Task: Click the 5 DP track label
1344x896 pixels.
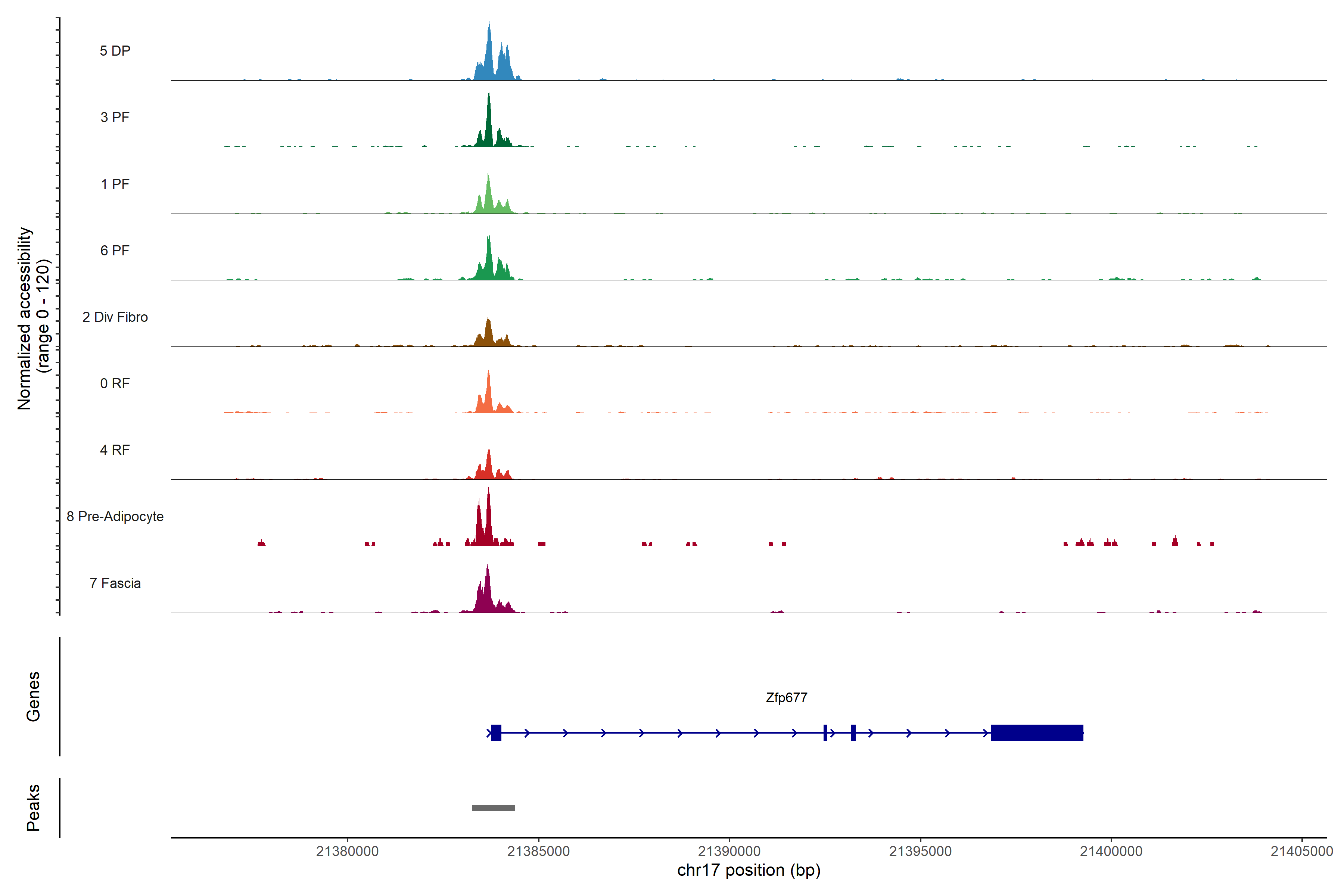Action: coord(115,51)
